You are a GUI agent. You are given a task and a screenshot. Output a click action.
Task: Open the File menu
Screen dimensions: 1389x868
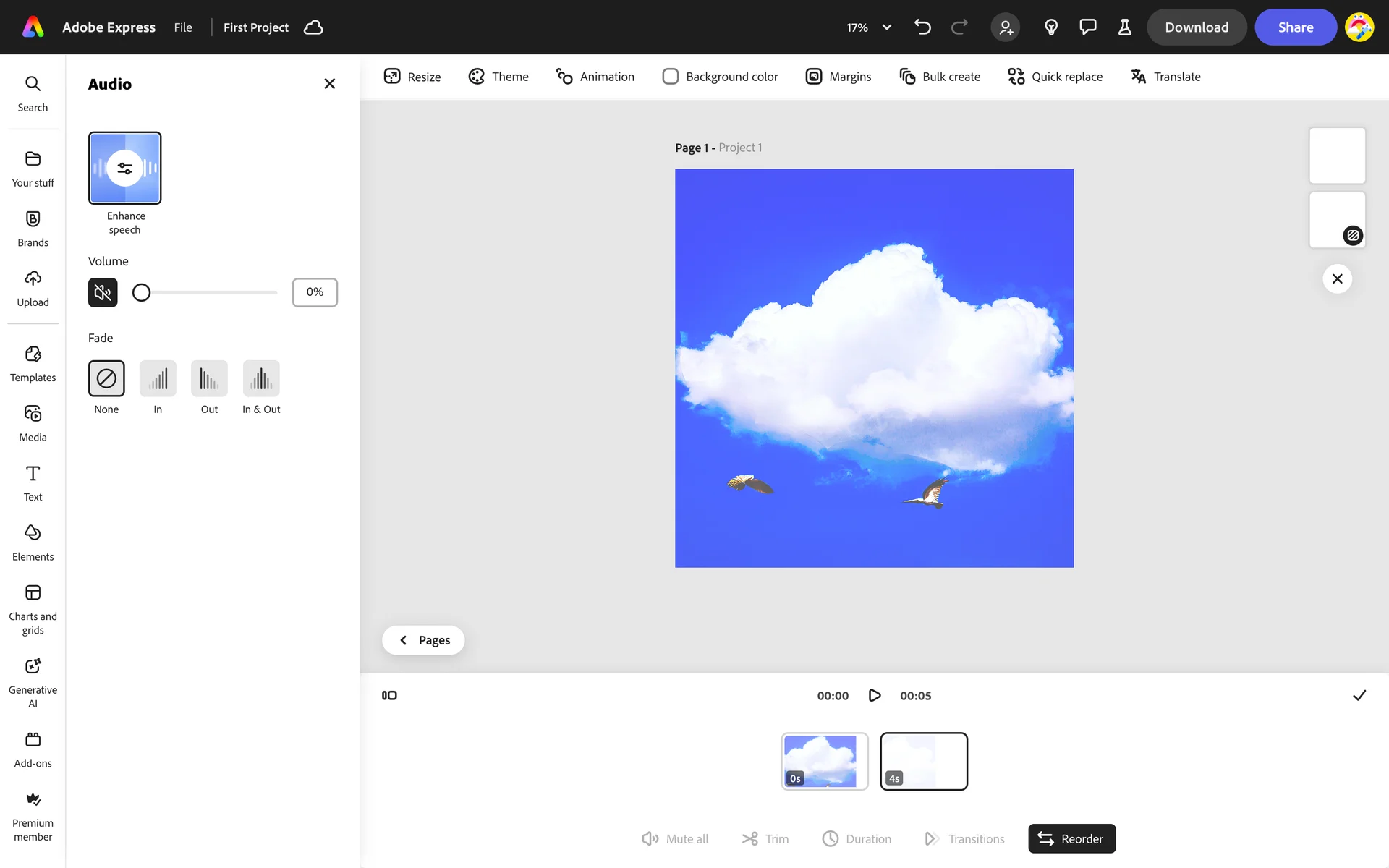click(183, 27)
